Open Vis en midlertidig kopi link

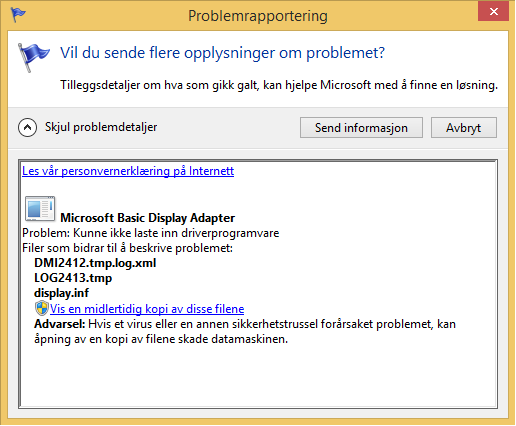[x=147, y=309]
